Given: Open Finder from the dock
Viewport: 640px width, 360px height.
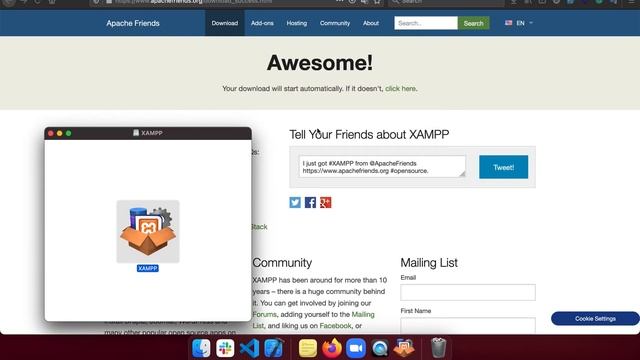Looking at the screenshot, I should [x=201, y=348].
